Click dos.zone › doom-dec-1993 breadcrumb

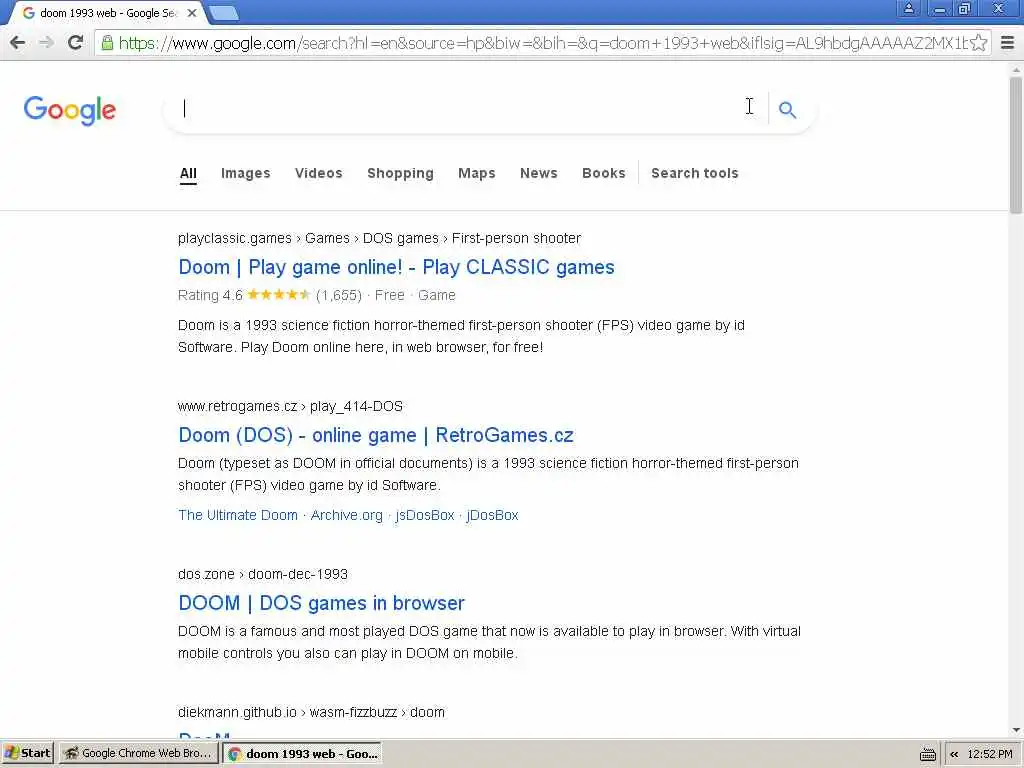(263, 574)
